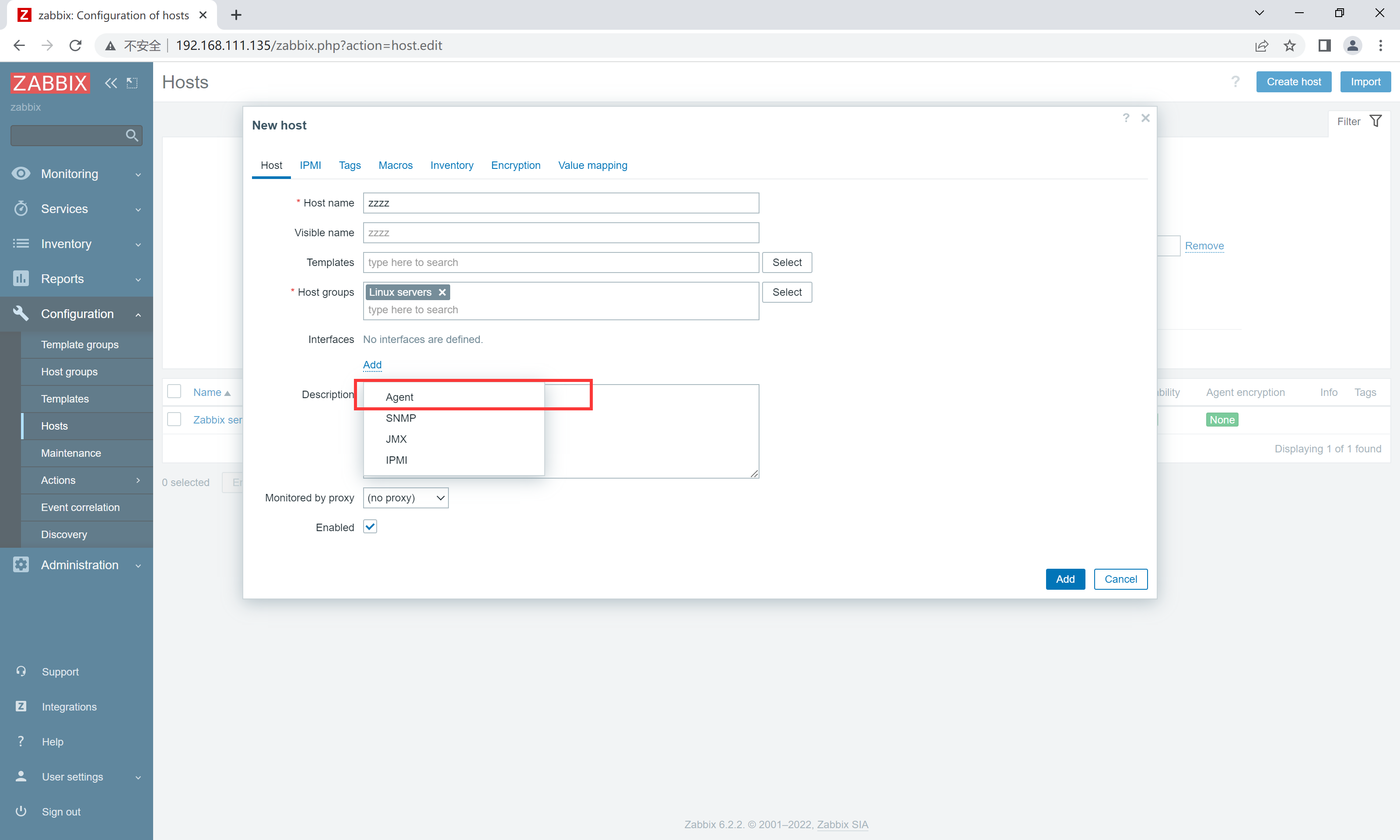Open Template groups in the sidebar
The height and width of the screenshot is (840, 1400).
[87, 345]
